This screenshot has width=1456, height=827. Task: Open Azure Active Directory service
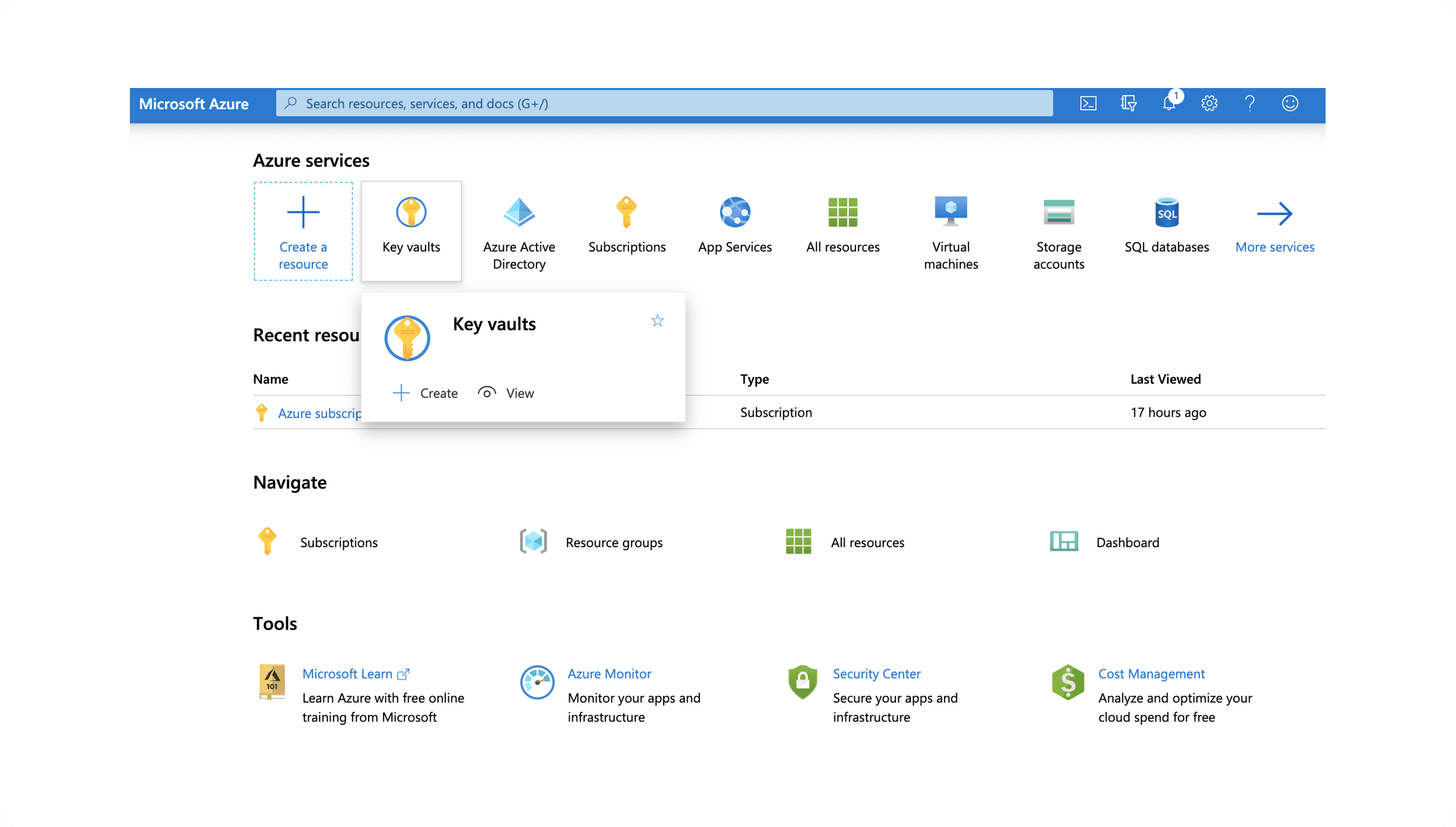click(518, 230)
